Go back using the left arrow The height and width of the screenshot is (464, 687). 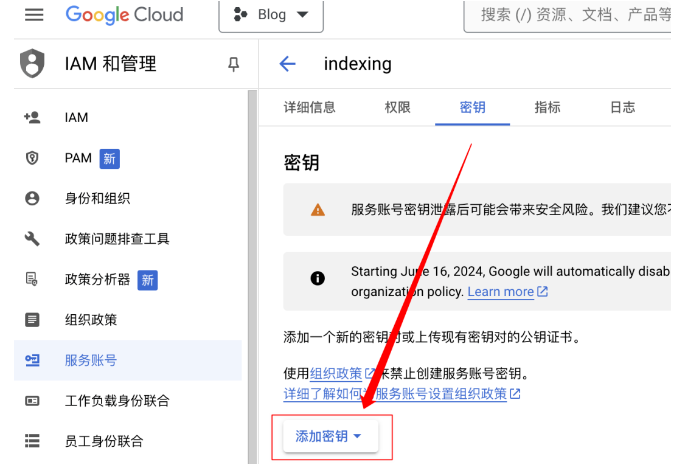288,64
